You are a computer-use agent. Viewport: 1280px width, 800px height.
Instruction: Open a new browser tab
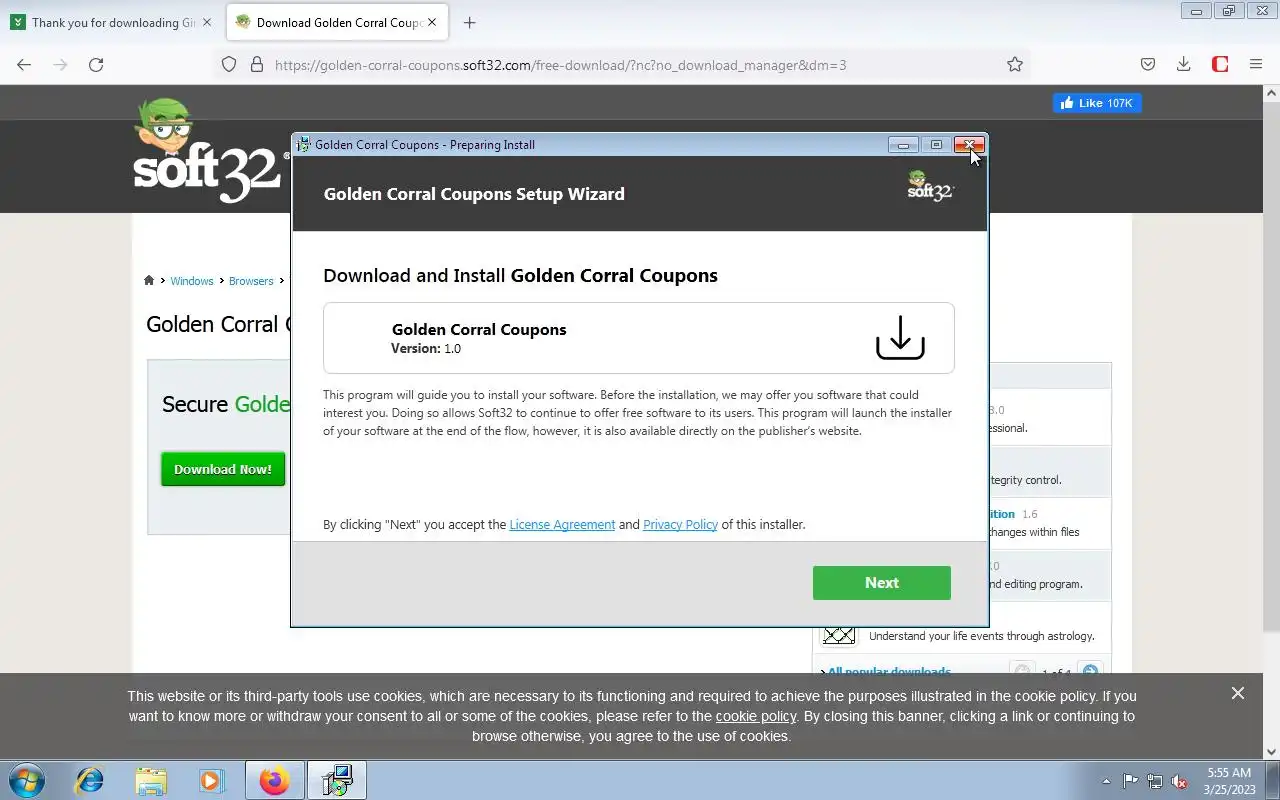coord(470,22)
